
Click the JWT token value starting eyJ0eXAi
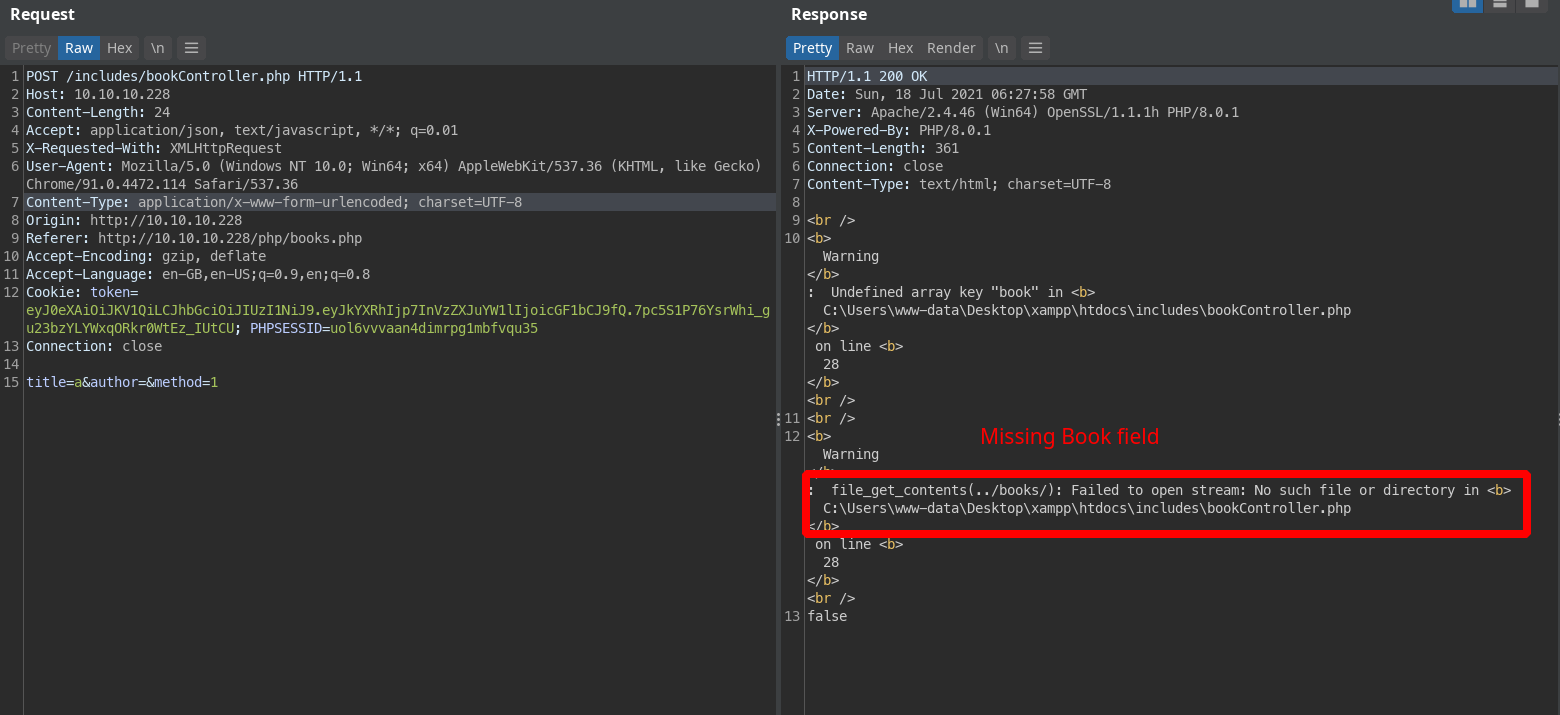(398, 319)
